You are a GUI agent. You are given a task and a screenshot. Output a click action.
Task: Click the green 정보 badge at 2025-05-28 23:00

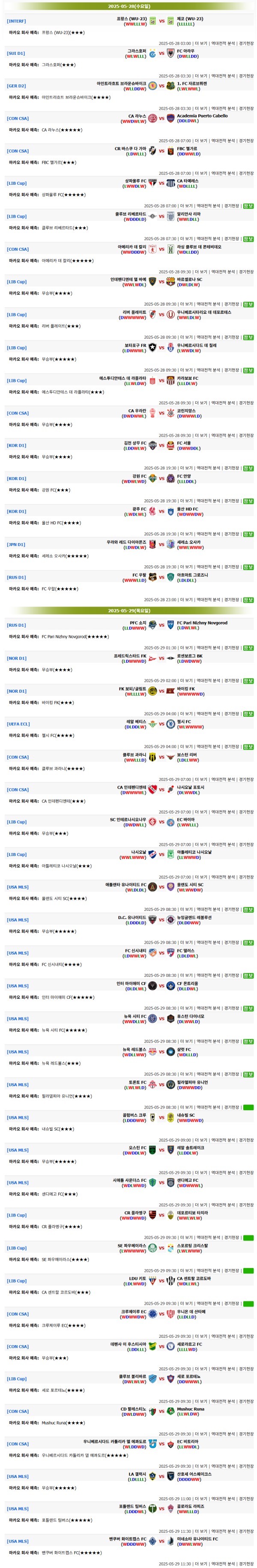point(248,600)
